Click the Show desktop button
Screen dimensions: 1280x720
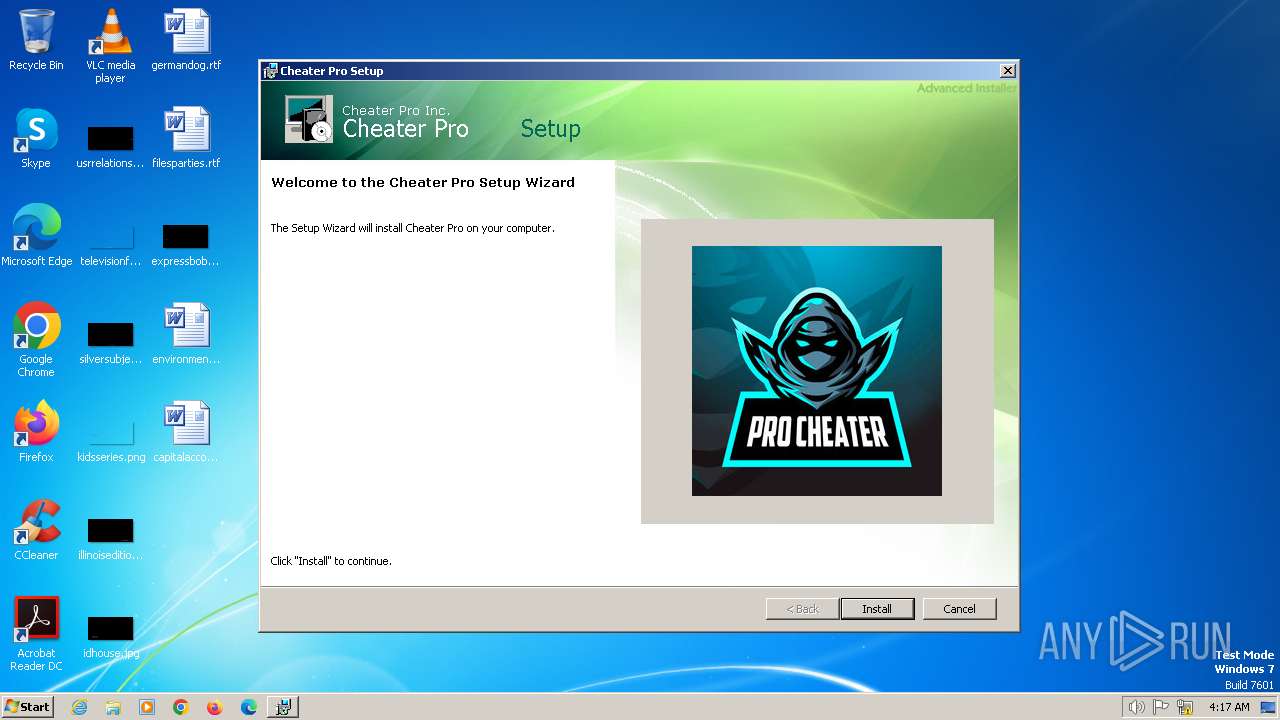1269,707
